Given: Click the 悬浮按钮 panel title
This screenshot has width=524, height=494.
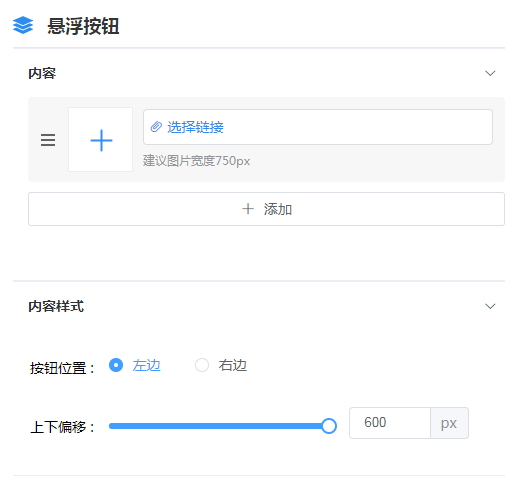Looking at the screenshot, I should pos(83,26).
